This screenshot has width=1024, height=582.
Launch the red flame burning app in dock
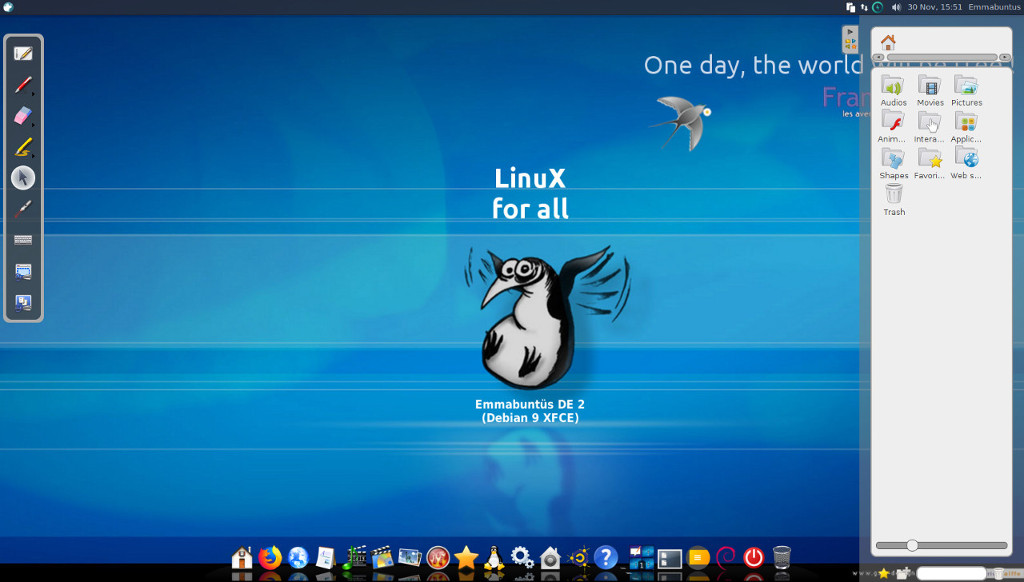click(x=438, y=558)
